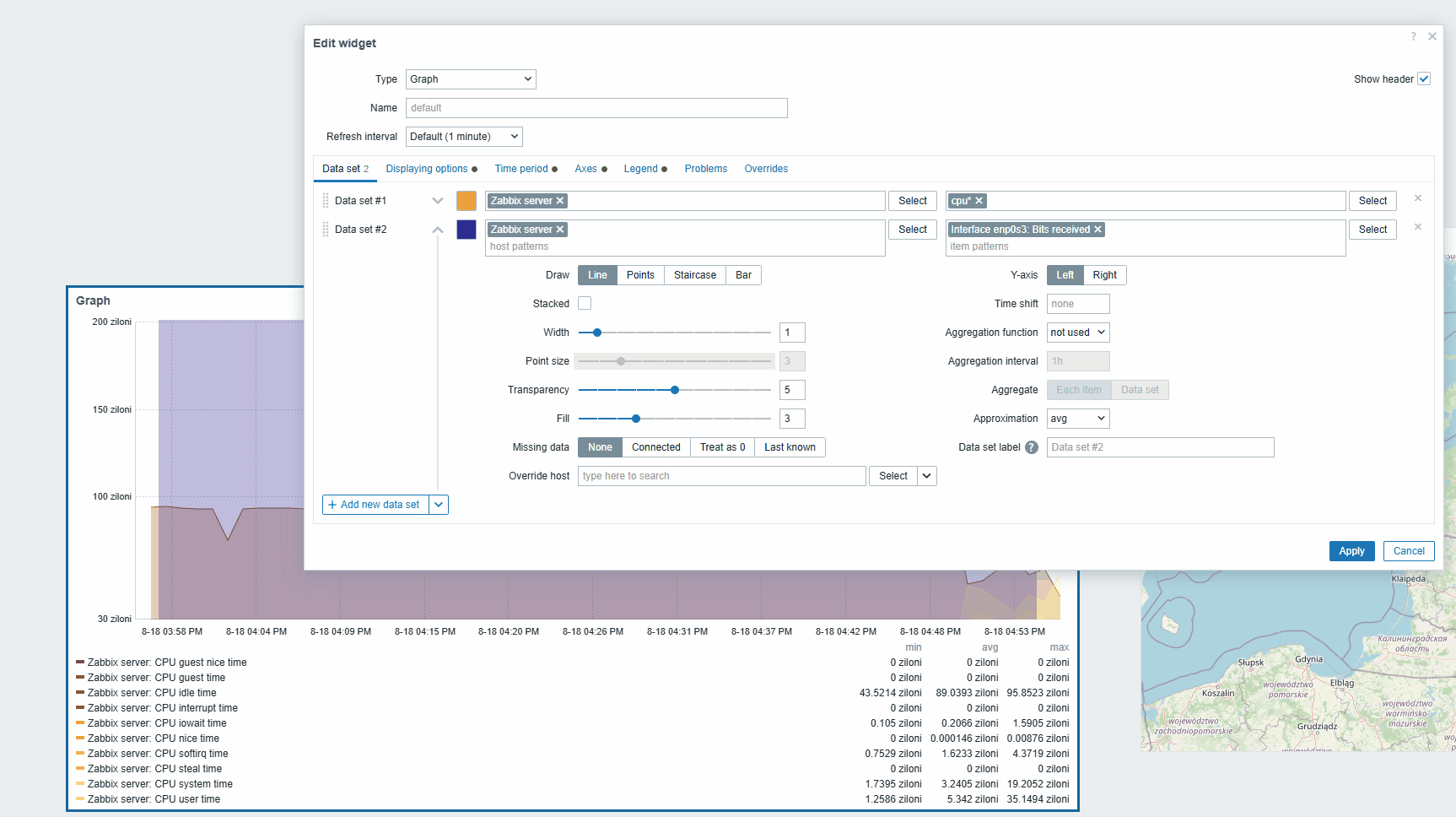Switch to the Problems tab
This screenshot has height=817, width=1456.
point(705,169)
